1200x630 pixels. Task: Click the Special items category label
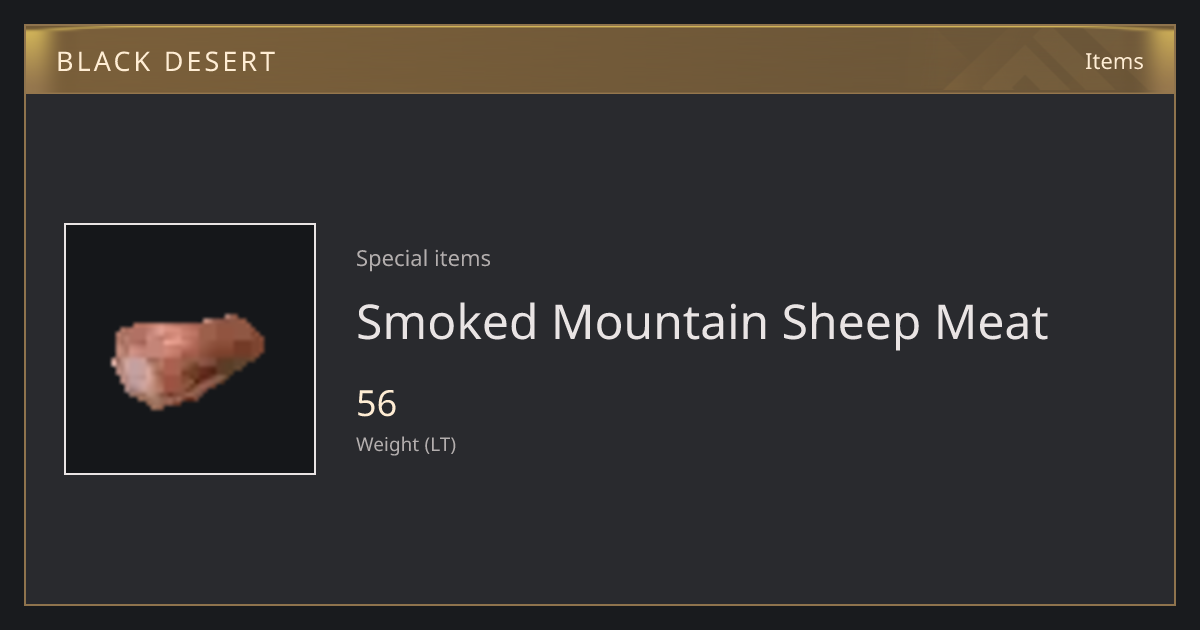(423, 258)
